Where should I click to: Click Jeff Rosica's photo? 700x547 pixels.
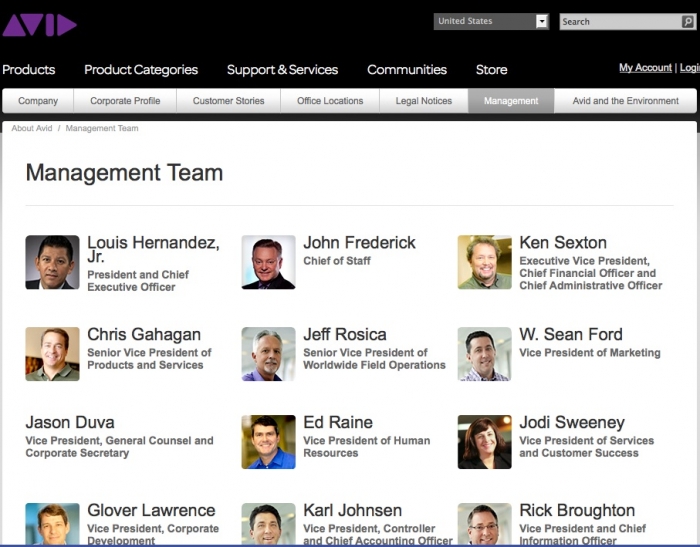tap(268, 354)
